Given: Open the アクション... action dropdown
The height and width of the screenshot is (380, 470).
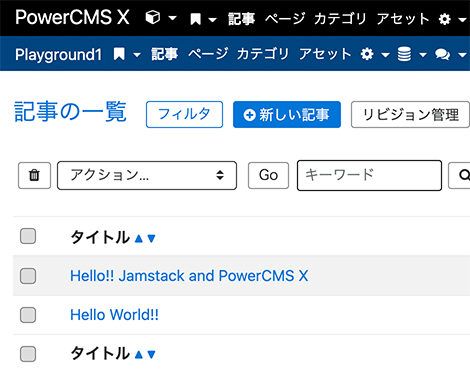Looking at the screenshot, I should coord(147,175).
